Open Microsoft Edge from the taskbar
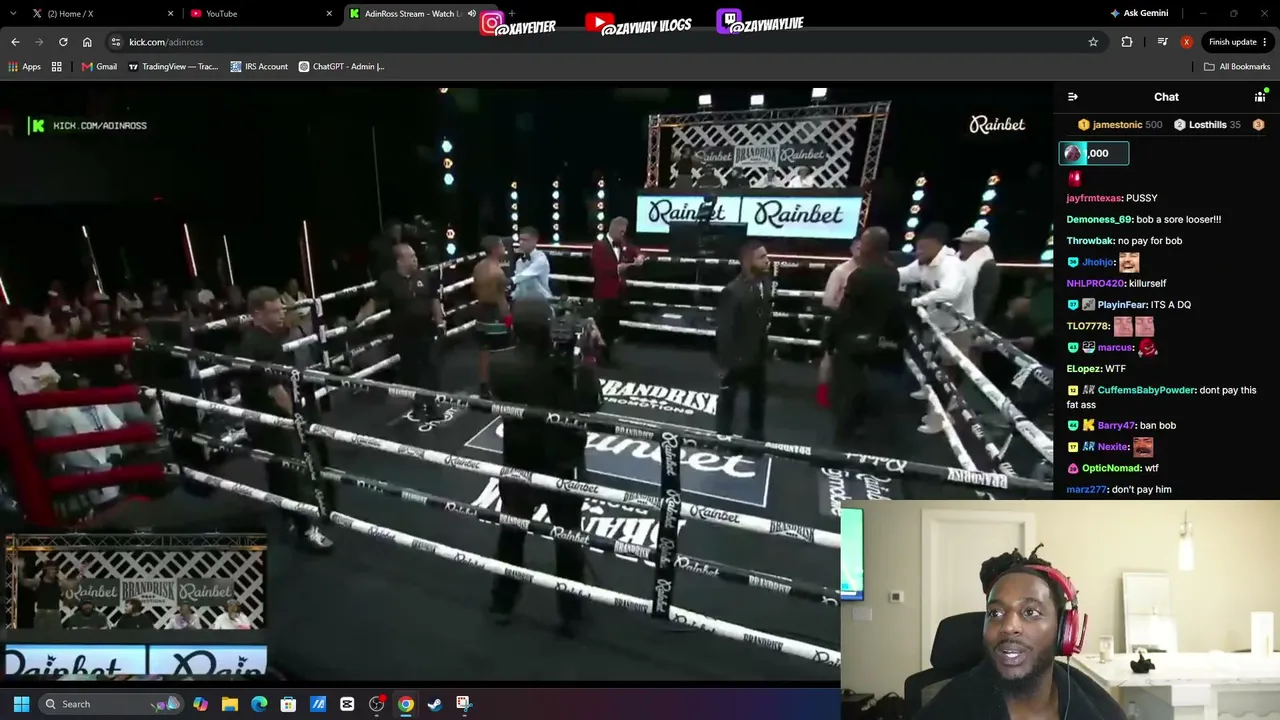The image size is (1280, 720). tap(259, 704)
